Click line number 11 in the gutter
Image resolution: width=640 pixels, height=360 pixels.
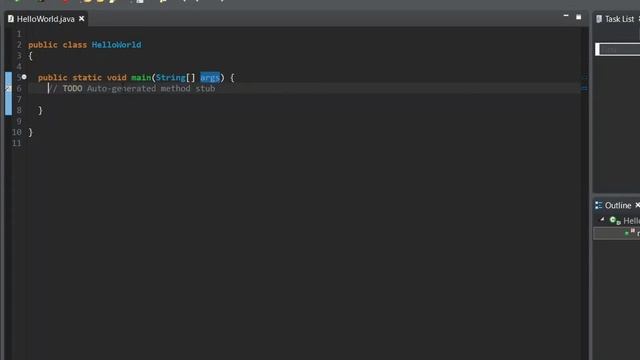[x=16, y=143]
